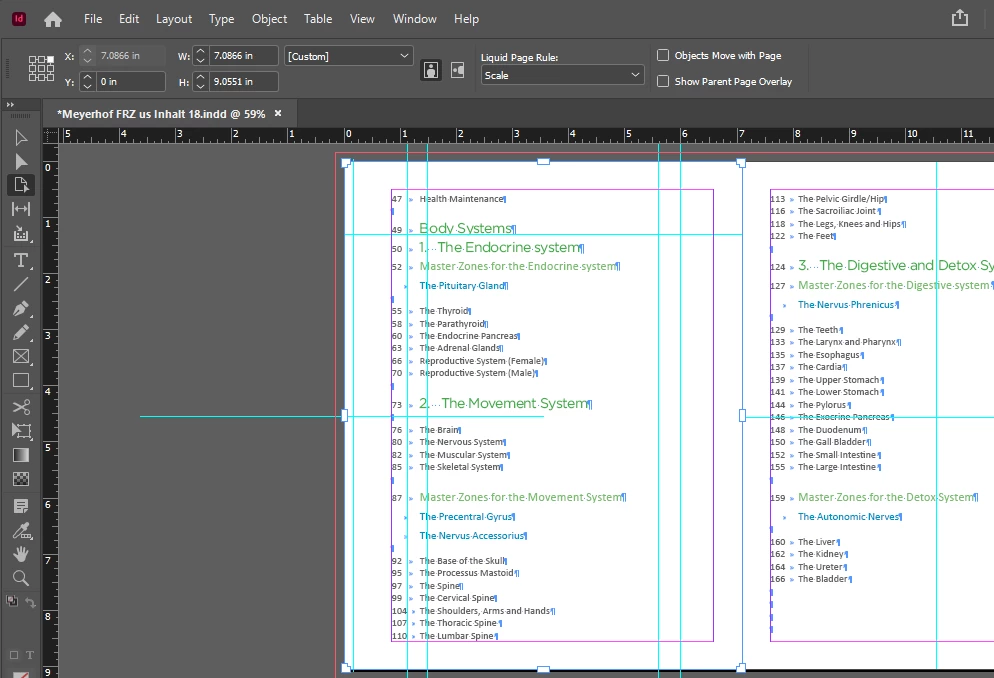Screen dimensions: 994x678
Task: Click the W width stepper arrows
Action: pos(200,56)
